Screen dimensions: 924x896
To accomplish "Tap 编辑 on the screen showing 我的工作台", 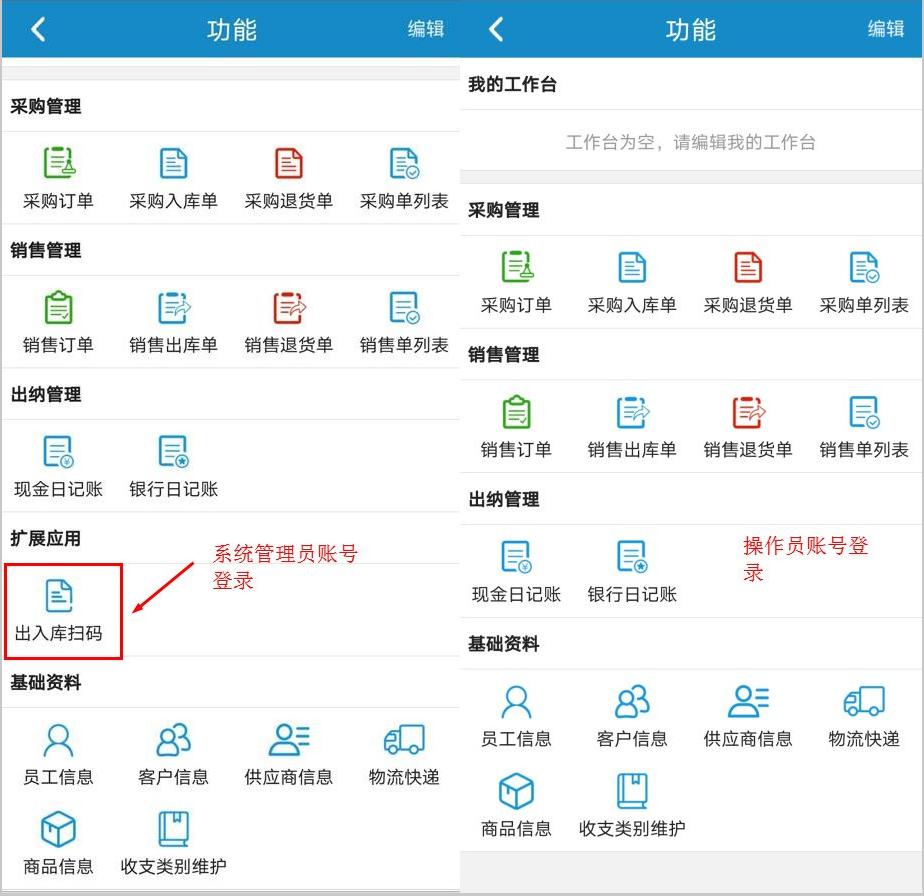I will coord(885,29).
